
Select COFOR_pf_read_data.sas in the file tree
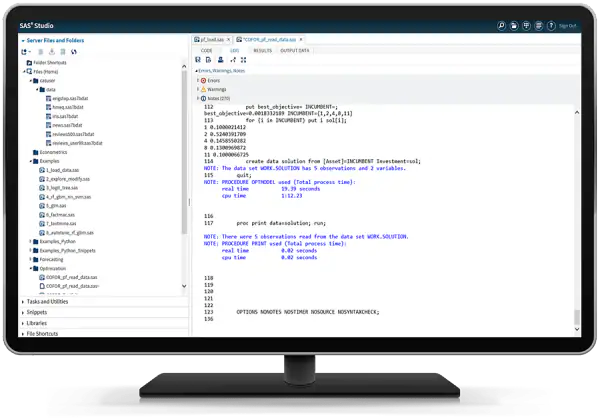pos(68,277)
